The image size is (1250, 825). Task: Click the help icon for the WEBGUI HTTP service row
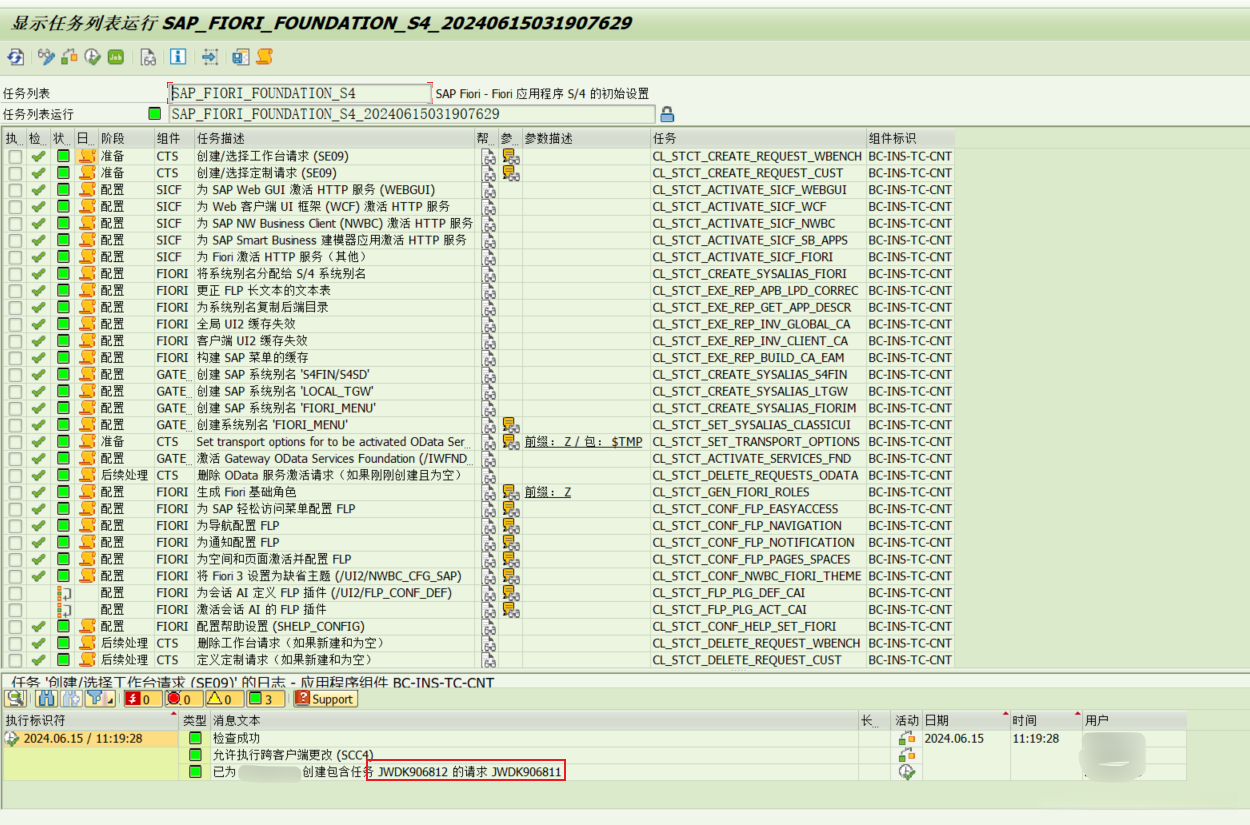pyautogui.click(x=489, y=190)
